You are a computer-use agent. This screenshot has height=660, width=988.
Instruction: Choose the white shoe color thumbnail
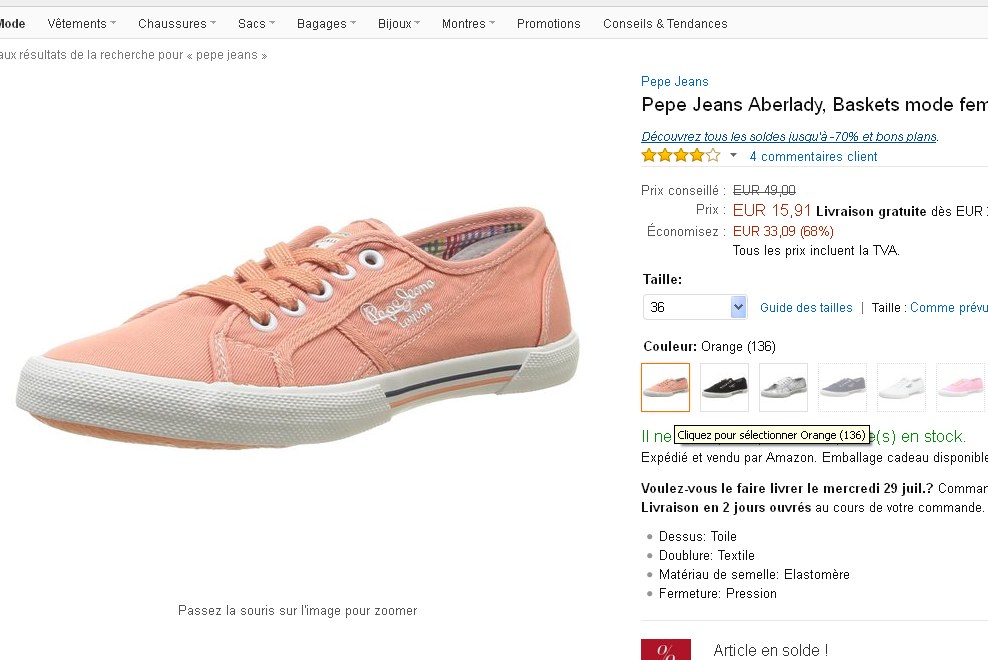click(x=901, y=387)
